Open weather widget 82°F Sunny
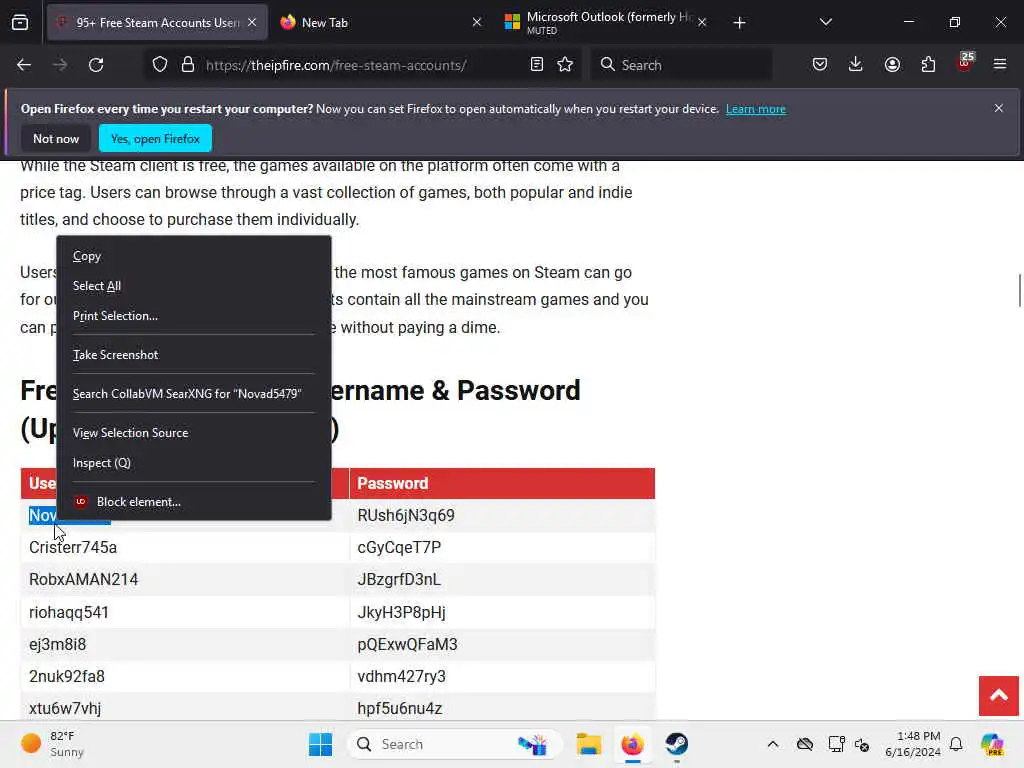This screenshot has width=1024, height=768. 53,744
